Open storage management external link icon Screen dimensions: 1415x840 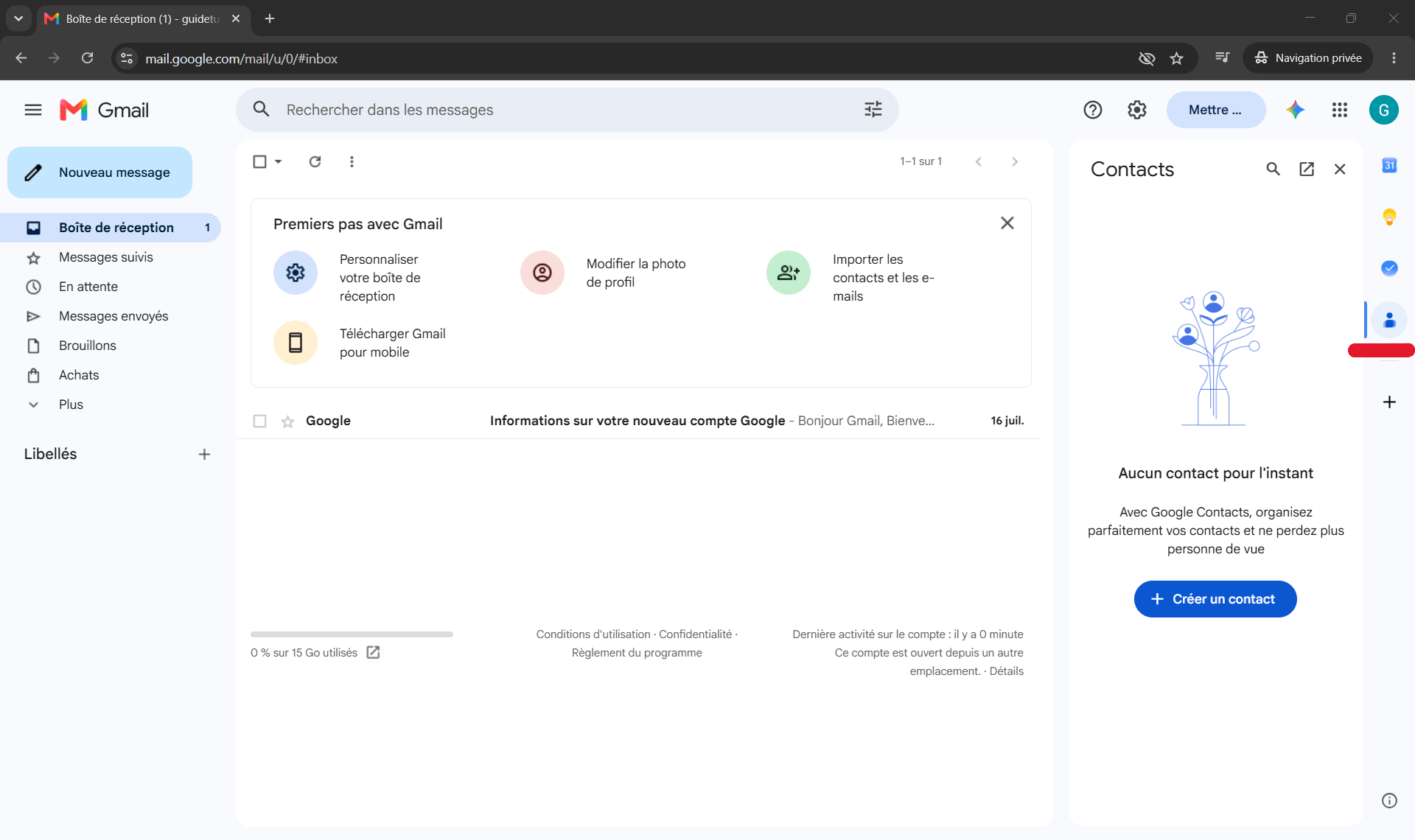tap(374, 653)
